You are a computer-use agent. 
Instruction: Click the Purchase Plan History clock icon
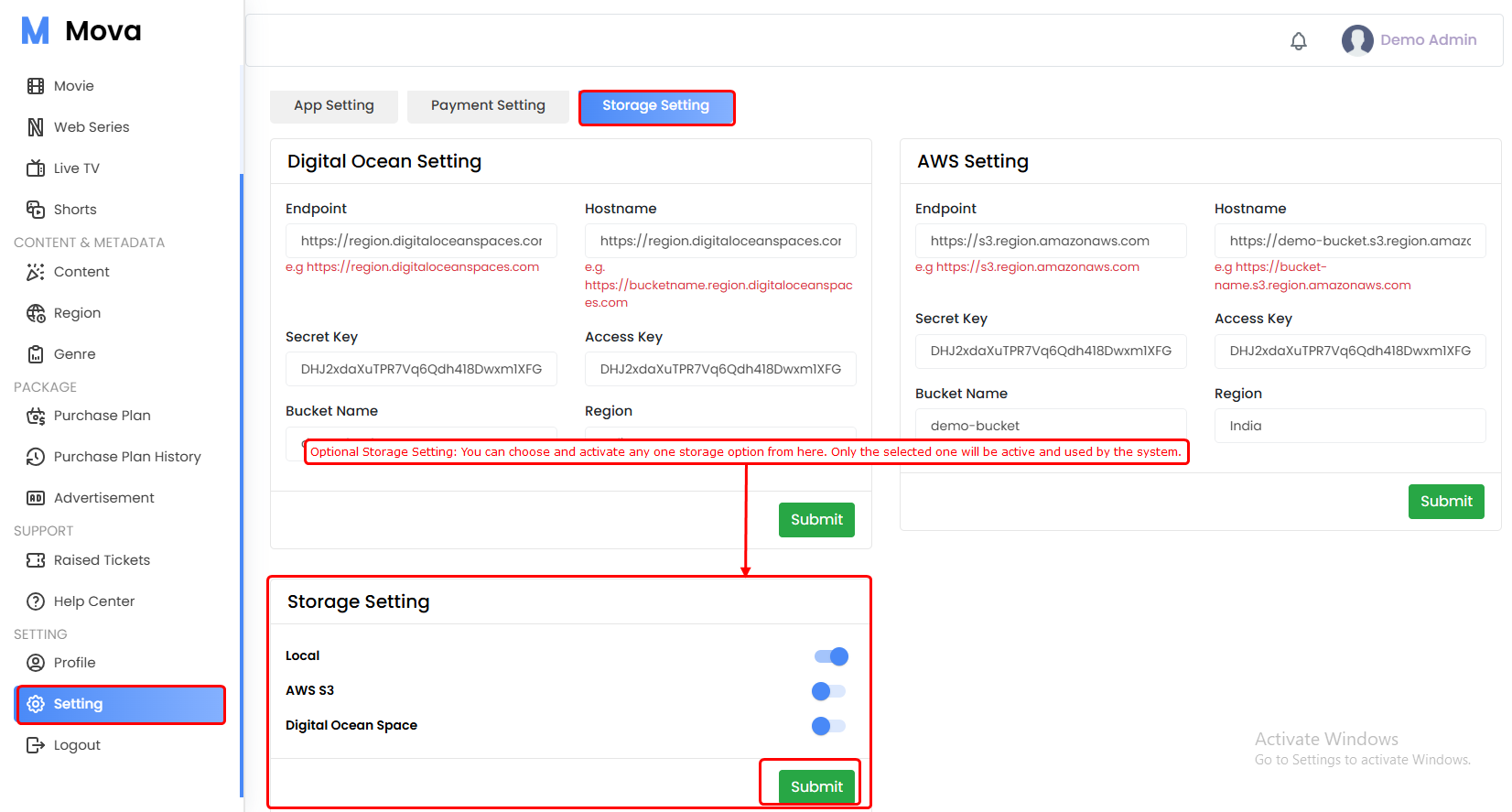pyautogui.click(x=36, y=457)
